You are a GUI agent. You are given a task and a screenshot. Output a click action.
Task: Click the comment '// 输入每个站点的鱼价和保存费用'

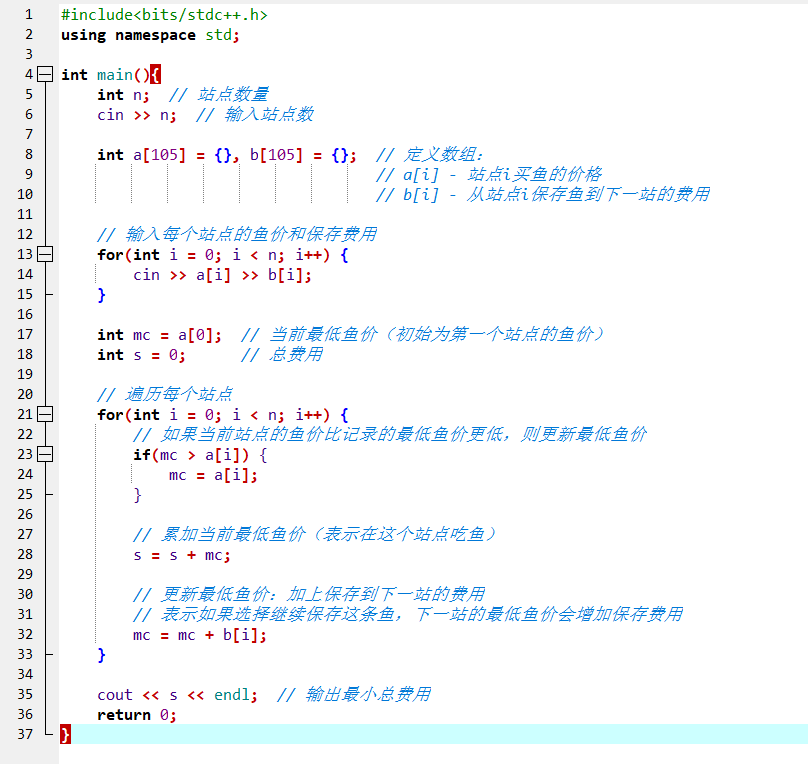tap(237, 234)
